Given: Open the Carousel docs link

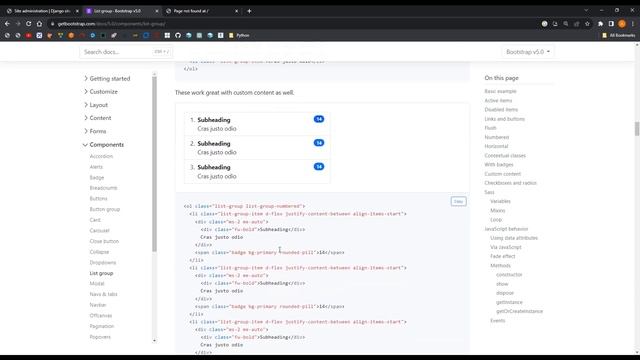Looking at the screenshot, I should click(100, 231).
